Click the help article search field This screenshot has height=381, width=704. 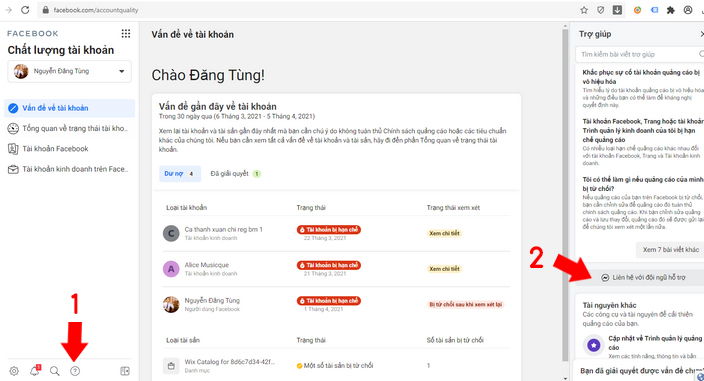tap(640, 54)
